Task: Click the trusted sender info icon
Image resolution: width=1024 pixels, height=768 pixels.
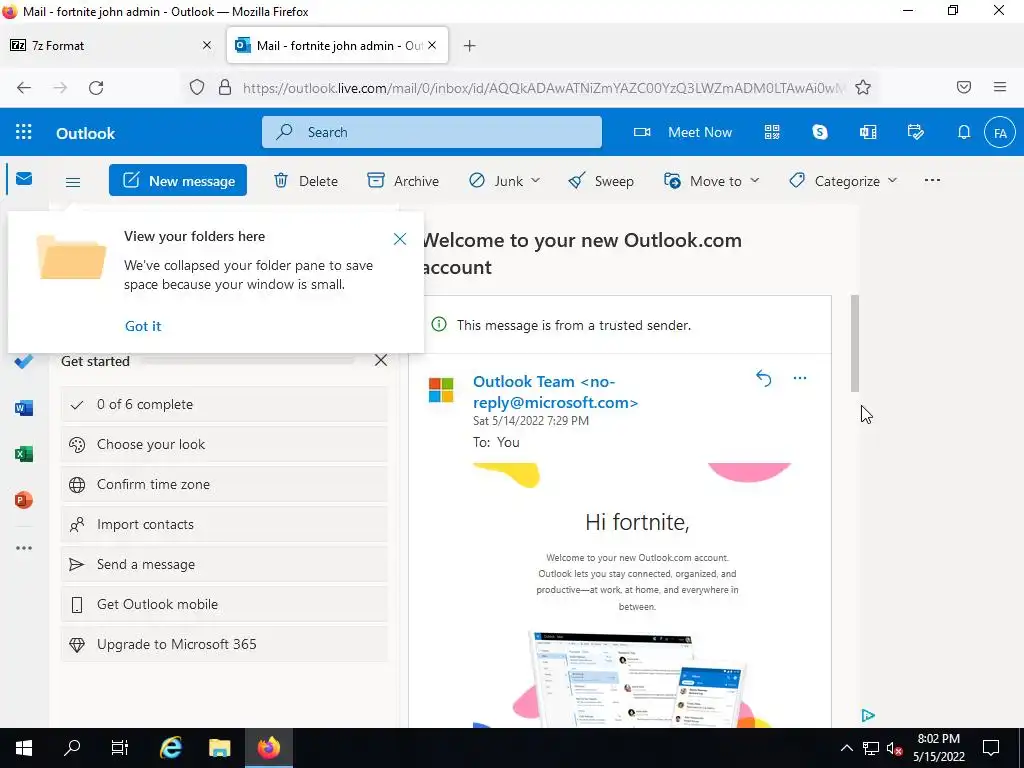Action: pyautogui.click(x=440, y=325)
